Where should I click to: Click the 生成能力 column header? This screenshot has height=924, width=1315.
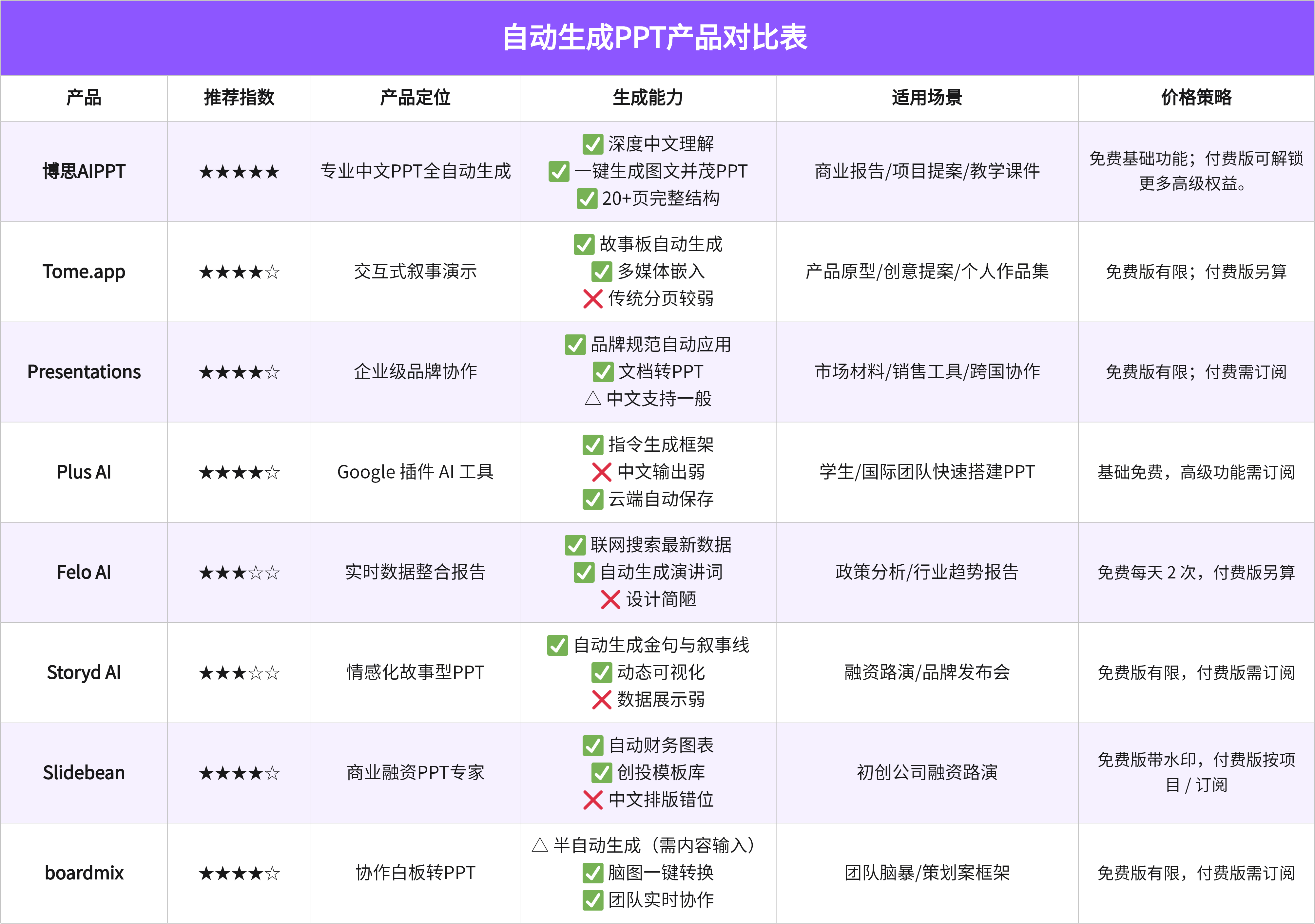[x=648, y=98]
